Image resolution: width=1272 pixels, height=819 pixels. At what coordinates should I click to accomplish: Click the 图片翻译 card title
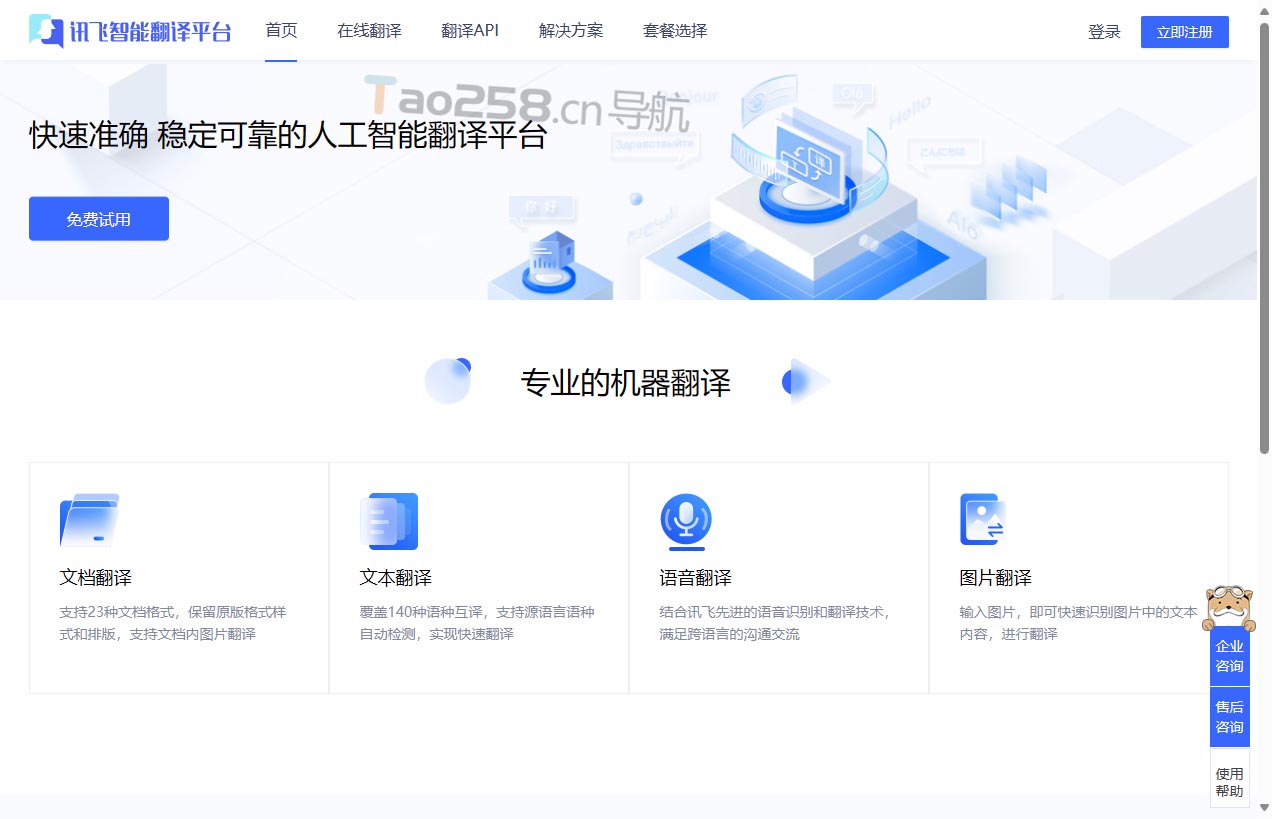996,578
